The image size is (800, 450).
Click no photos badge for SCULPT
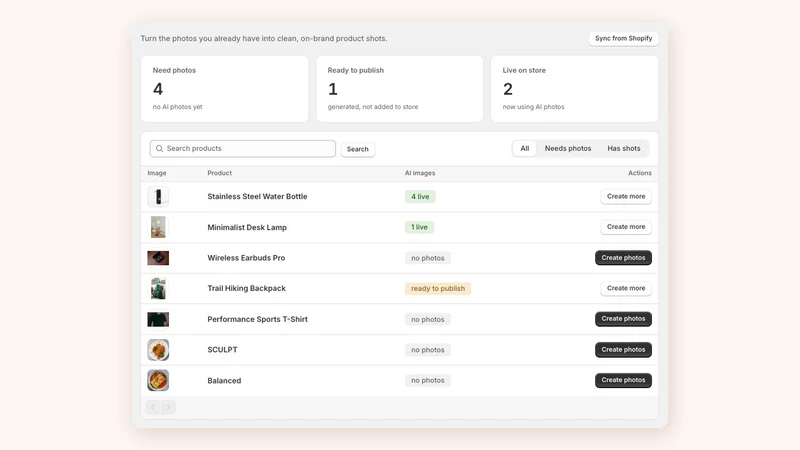pos(428,350)
